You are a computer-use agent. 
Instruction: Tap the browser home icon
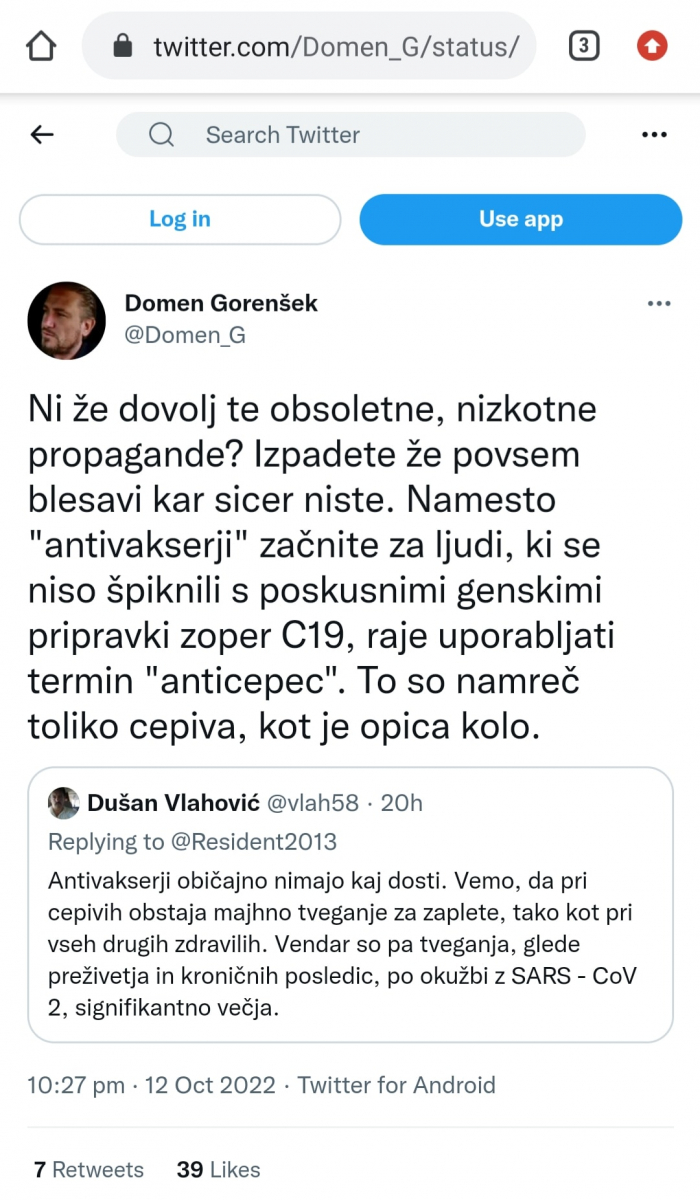pos(41,46)
